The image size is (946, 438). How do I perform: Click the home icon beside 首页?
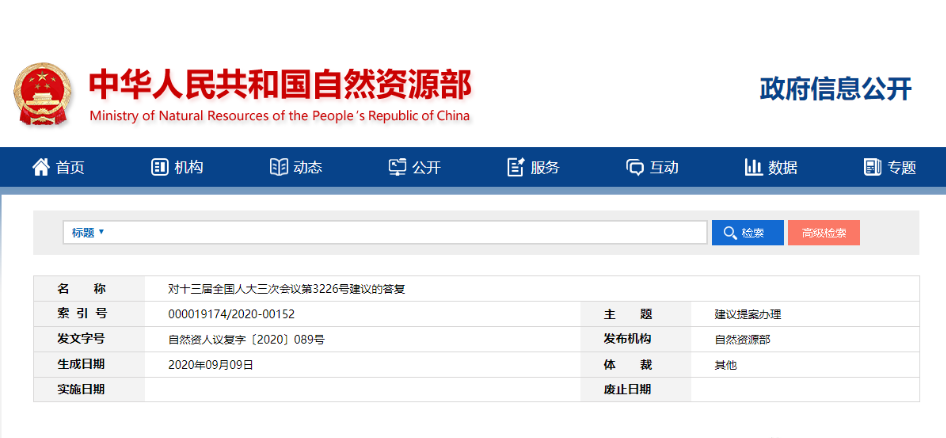[x=41, y=167]
